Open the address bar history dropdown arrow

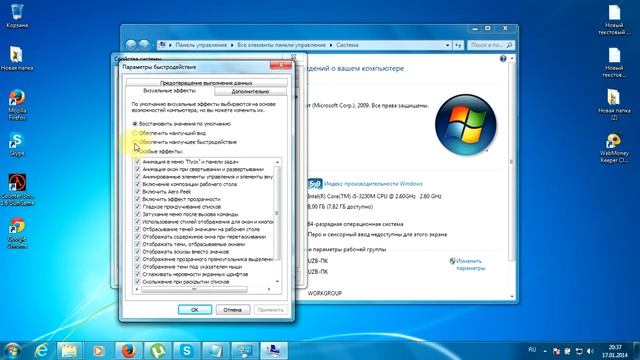click(448, 45)
